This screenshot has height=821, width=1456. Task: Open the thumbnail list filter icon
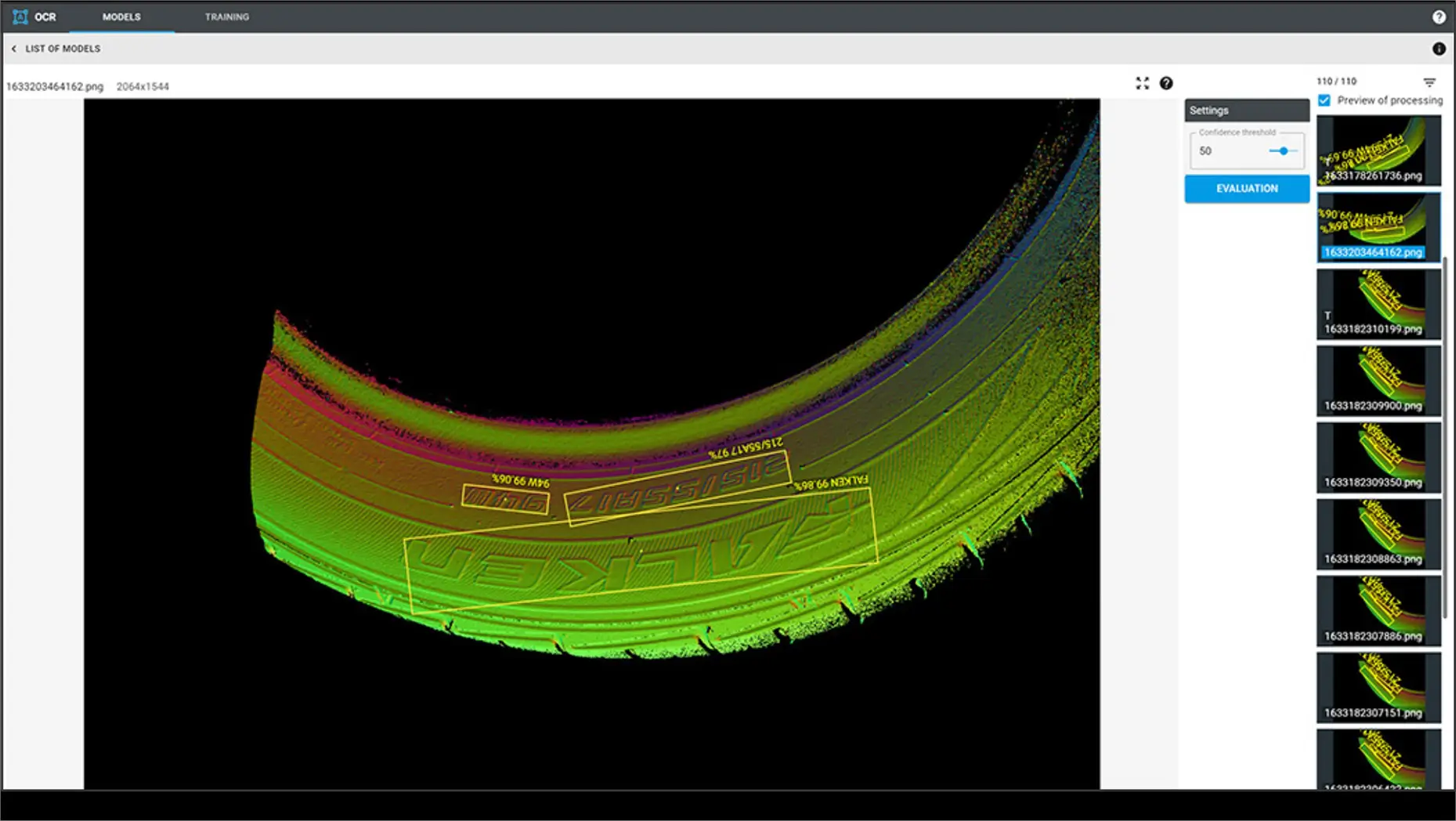pos(1429,81)
